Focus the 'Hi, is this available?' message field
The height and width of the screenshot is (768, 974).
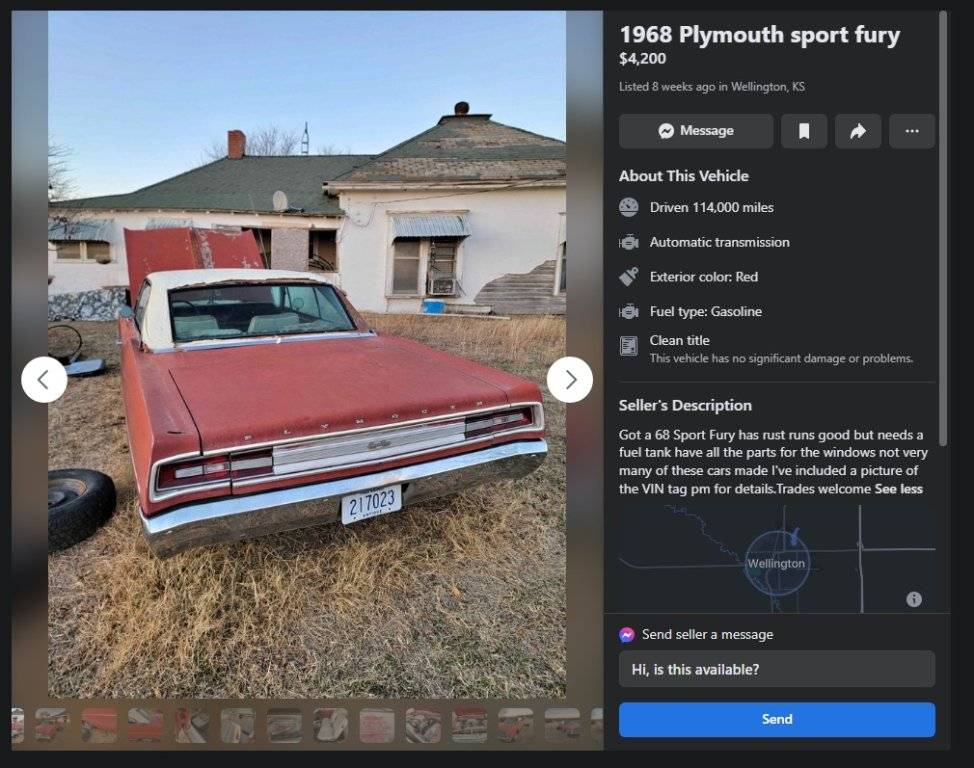(x=776, y=669)
